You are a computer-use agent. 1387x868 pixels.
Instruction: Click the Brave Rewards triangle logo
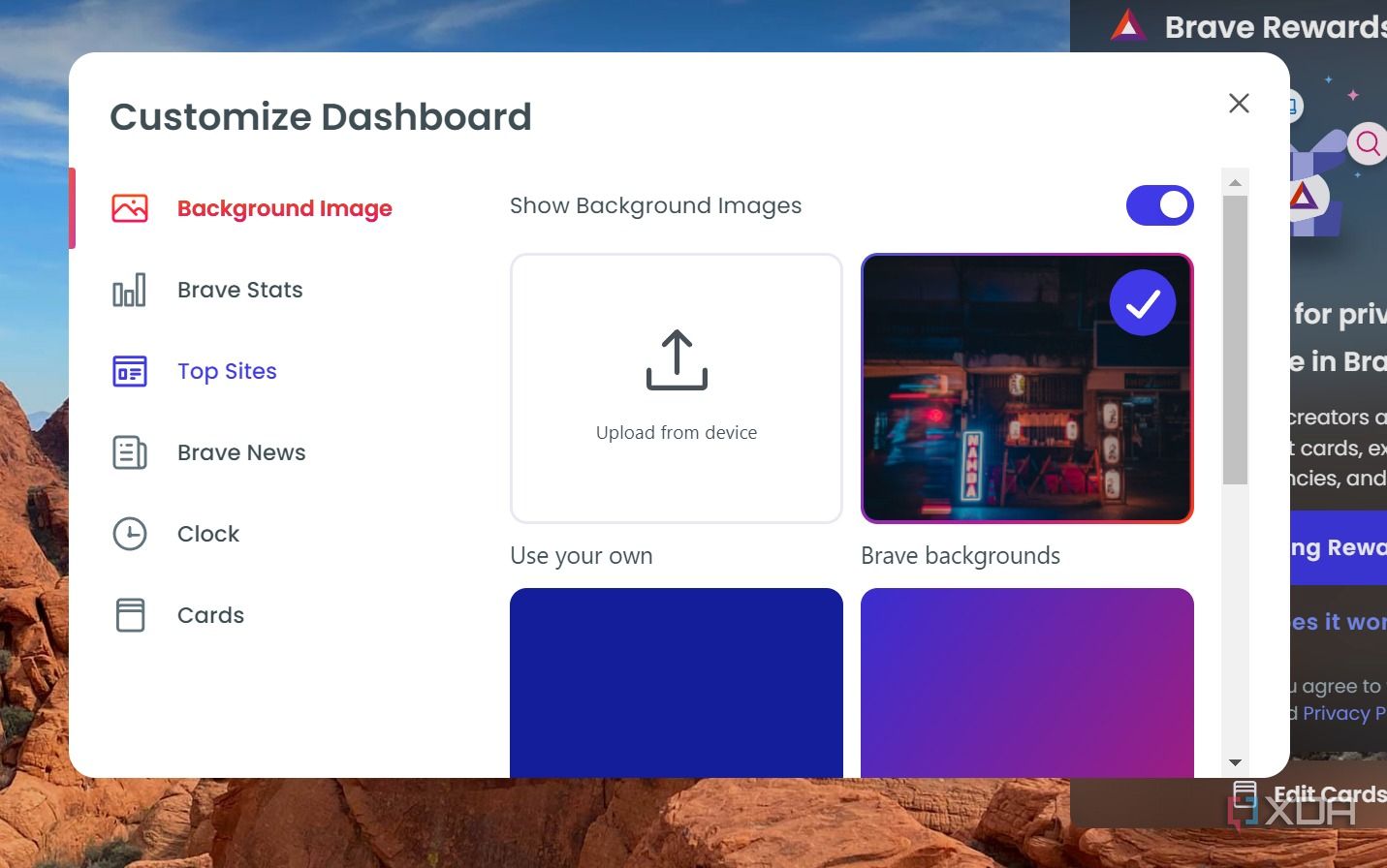tap(1127, 26)
